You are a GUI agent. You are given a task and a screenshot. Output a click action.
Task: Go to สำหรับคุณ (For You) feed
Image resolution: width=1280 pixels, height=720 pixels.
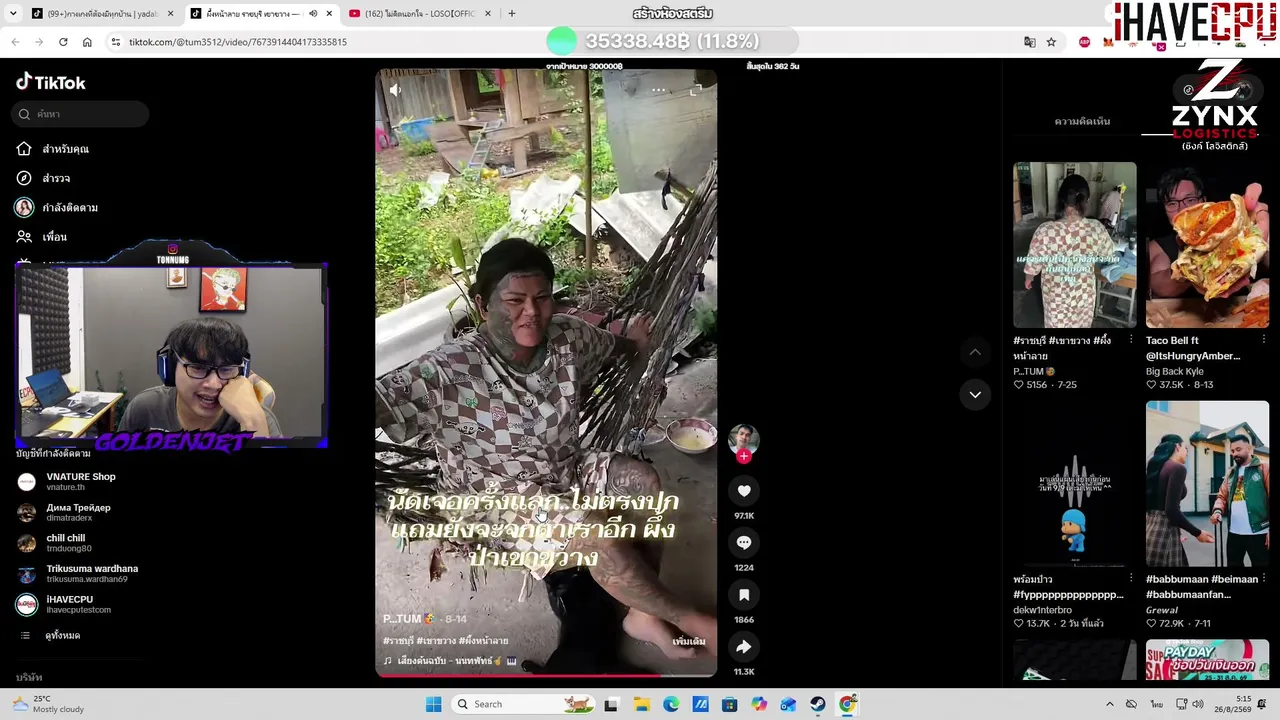pos(53,149)
